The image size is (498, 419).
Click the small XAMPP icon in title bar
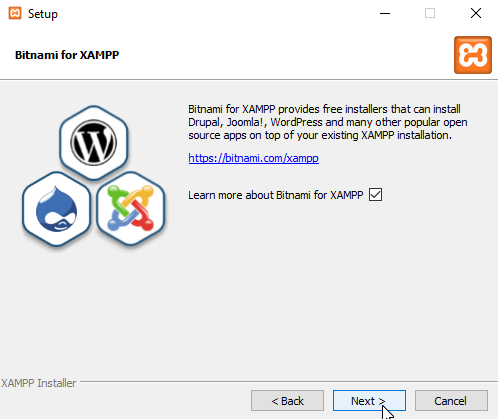(15, 13)
